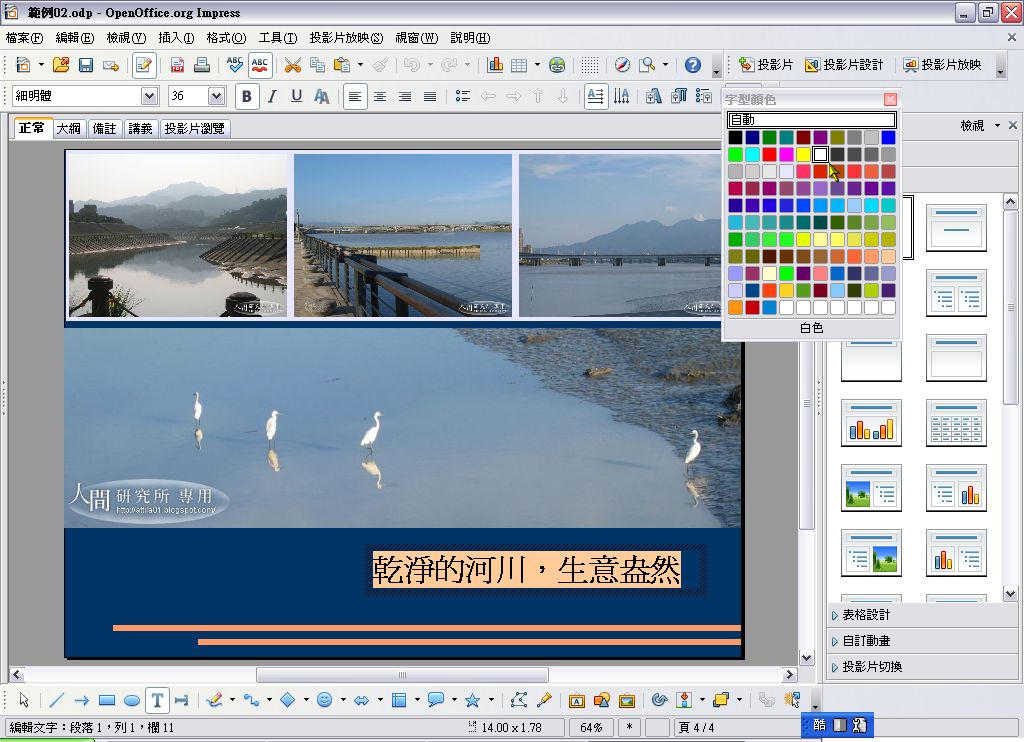Select the Rectangle drawing tool
This screenshot has width=1024, height=742.
[107, 700]
